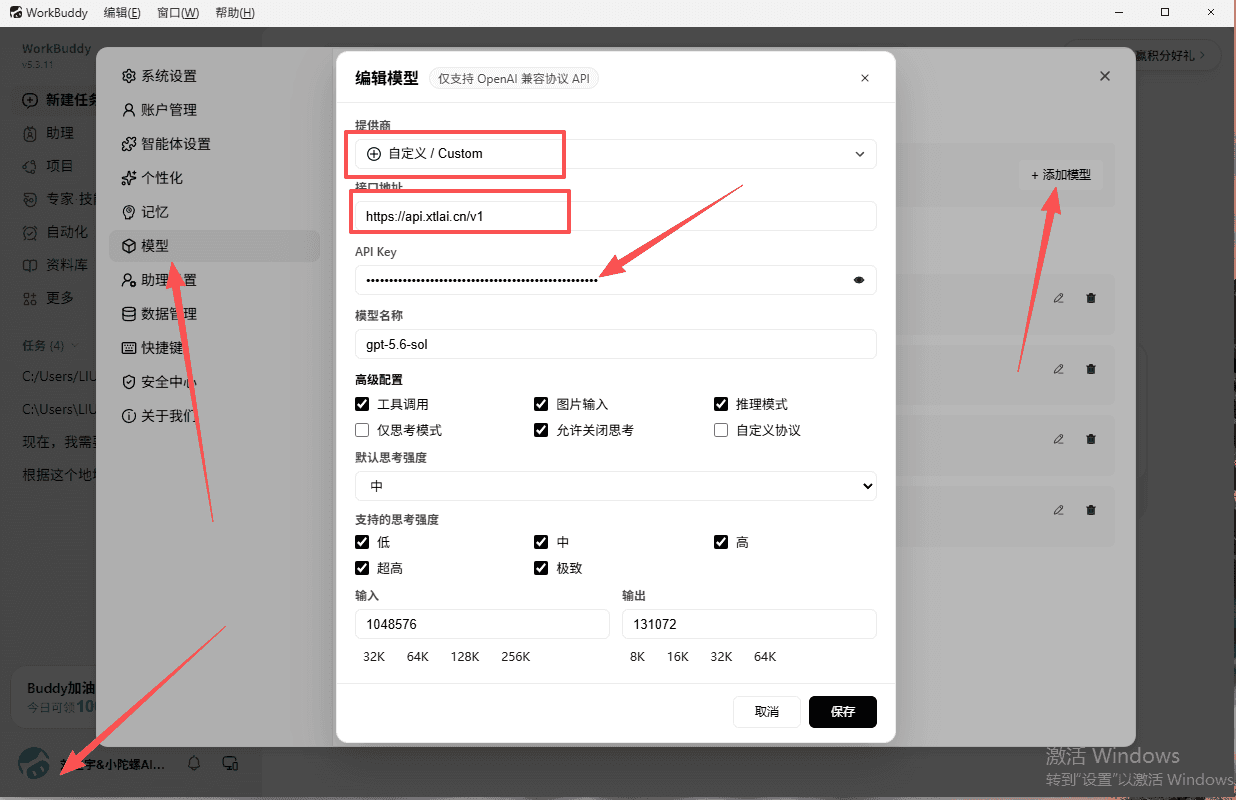Click the 模型名称 field with gpt-5.6-sol
The width and height of the screenshot is (1236, 800).
(616, 344)
